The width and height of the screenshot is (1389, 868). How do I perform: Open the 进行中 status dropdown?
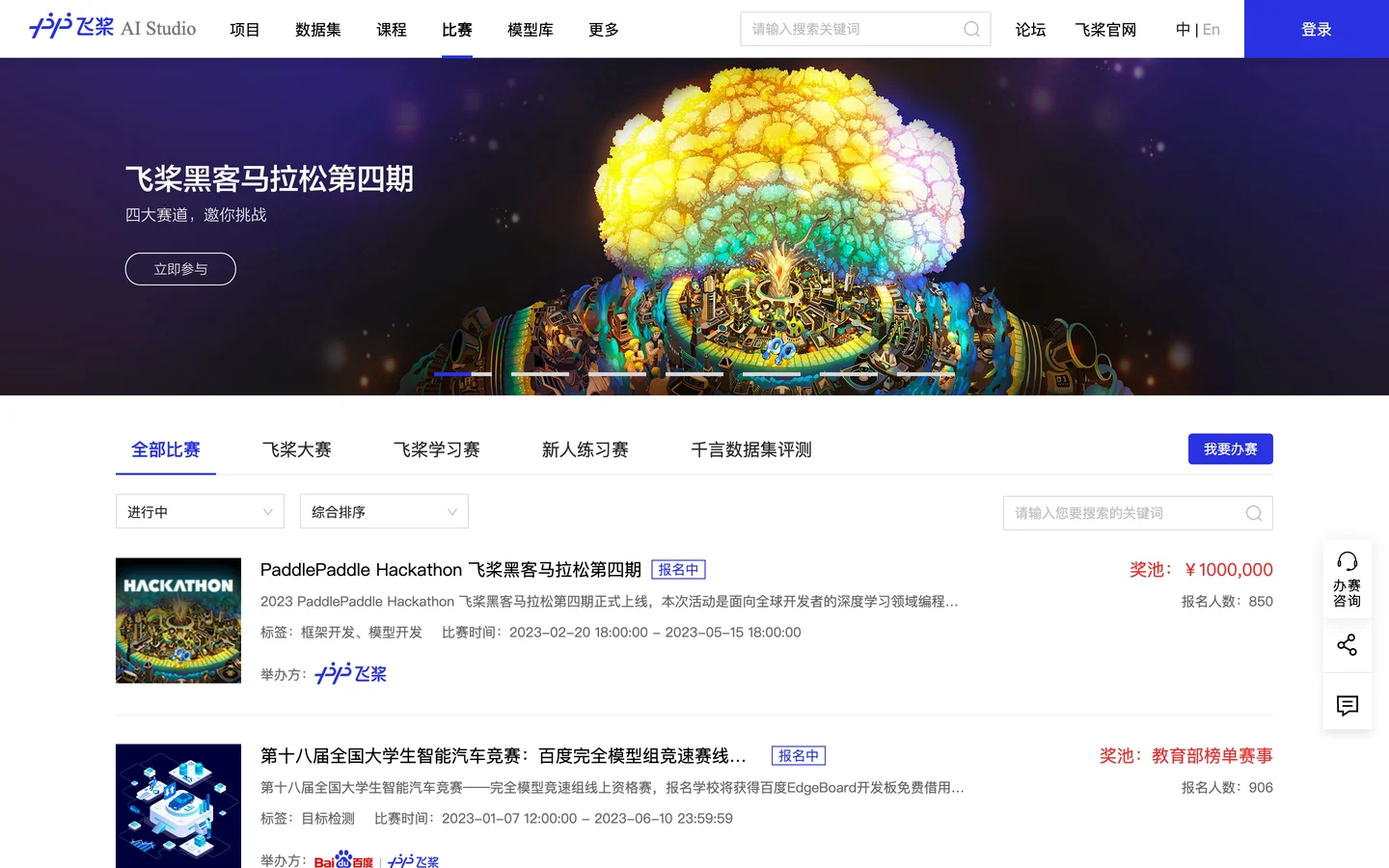point(200,511)
